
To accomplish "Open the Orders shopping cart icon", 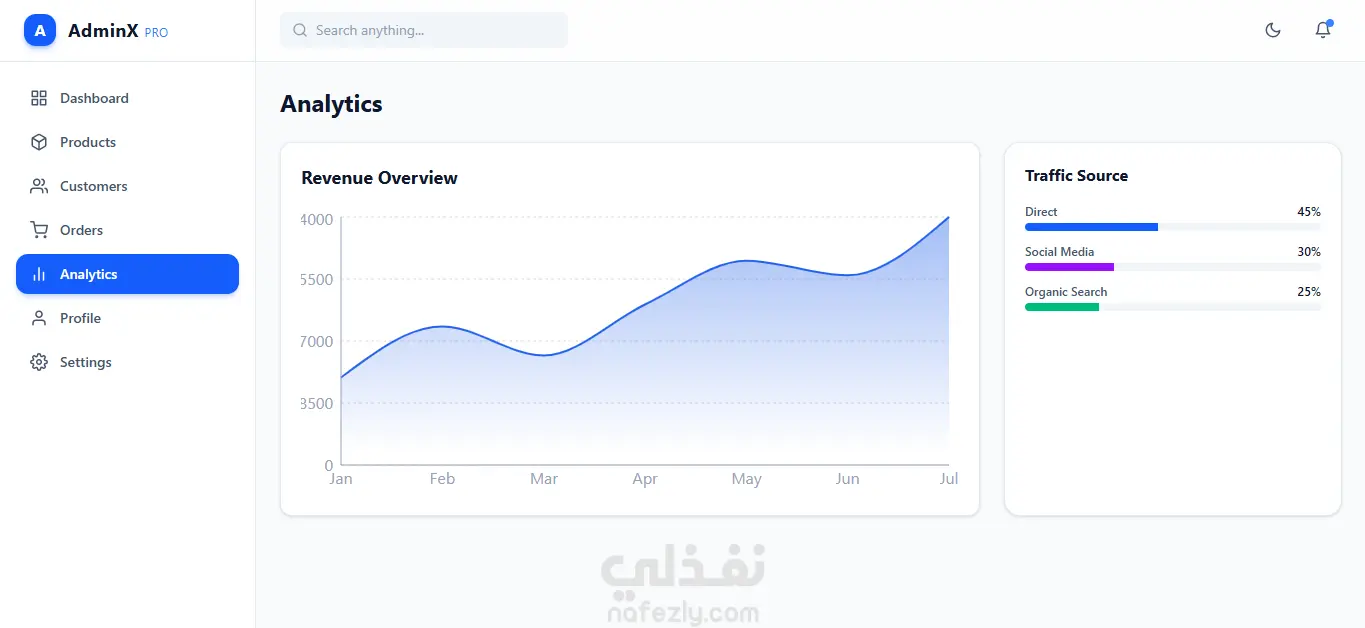I will tap(39, 230).
